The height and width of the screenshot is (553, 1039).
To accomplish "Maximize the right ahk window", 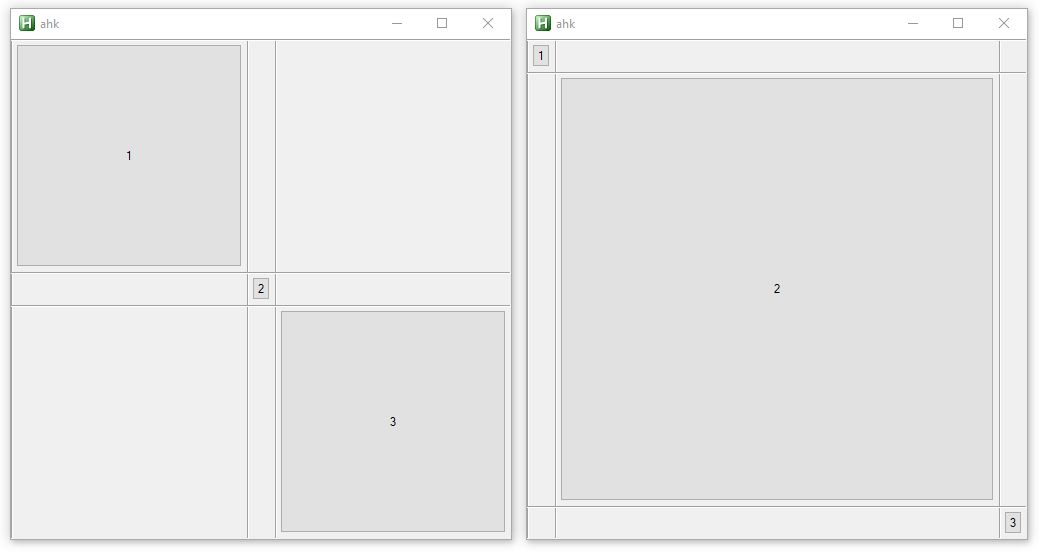I will (x=958, y=23).
